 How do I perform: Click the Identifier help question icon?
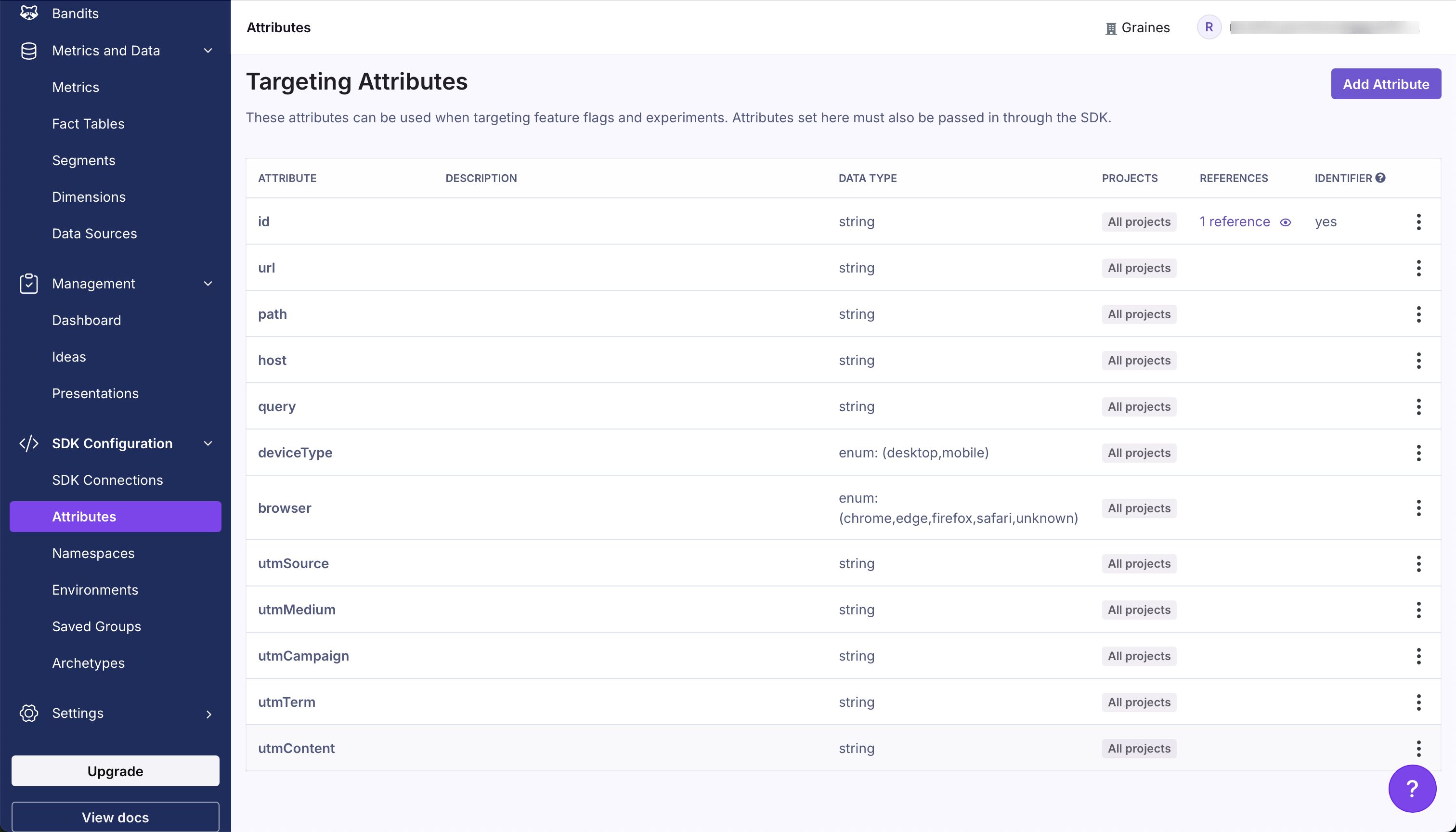pos(1380,178)
